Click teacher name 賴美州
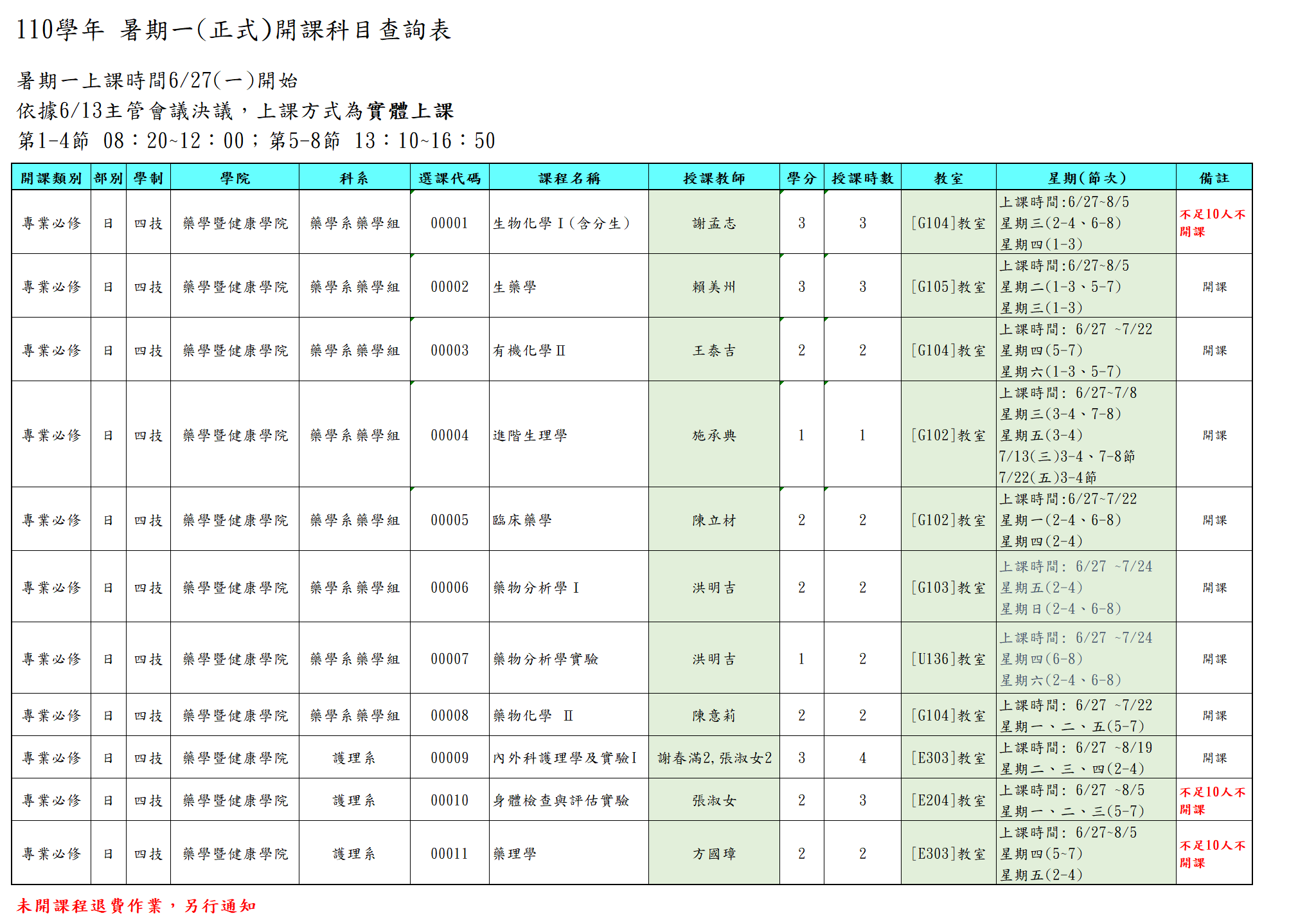 (x=714, y=287)
